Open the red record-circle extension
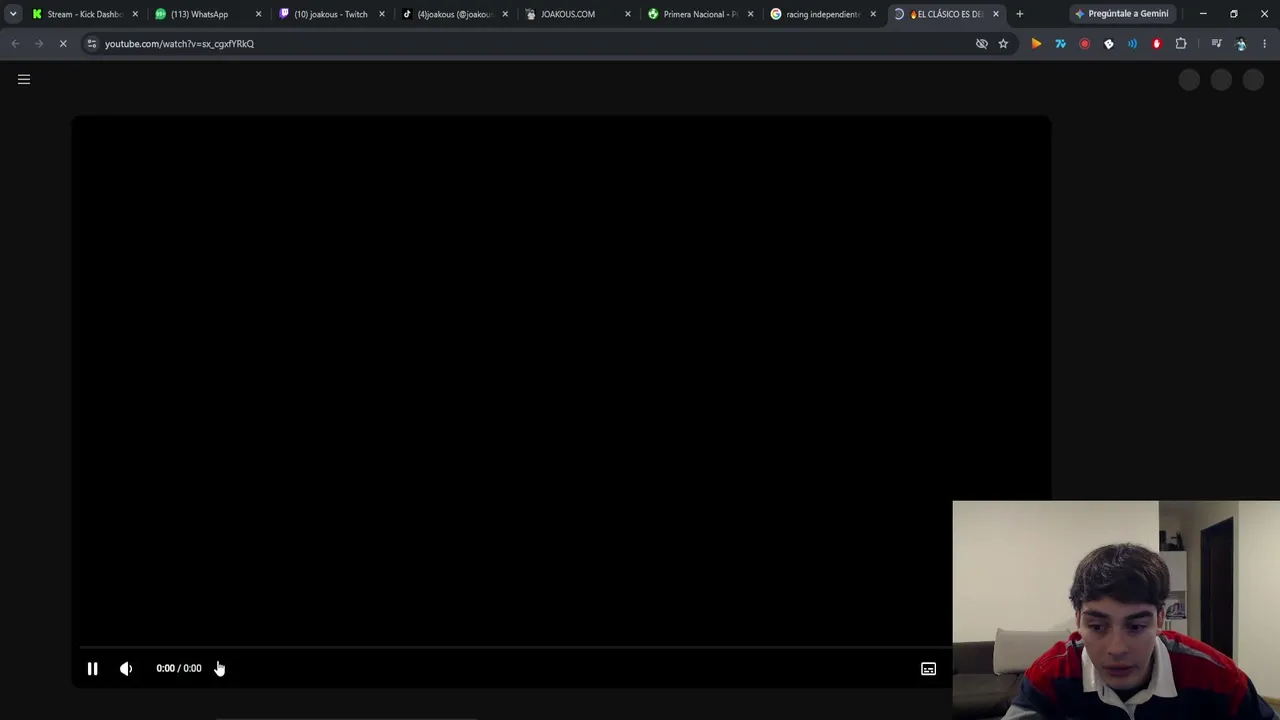Screen dimensions: 1280x720 (1084, 44)
